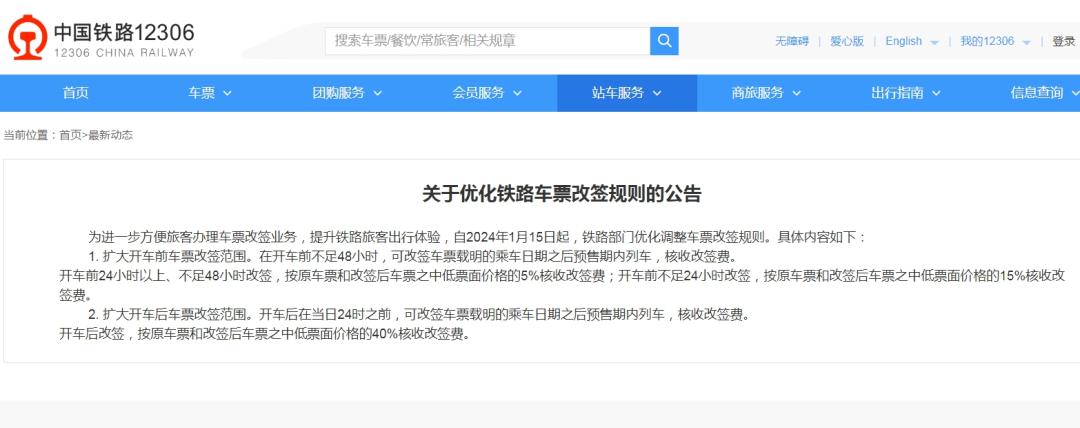This screenshot has width=1080, height=428.
Task: Switch to 爱心版 senior-friendly version
Action: 846,41
